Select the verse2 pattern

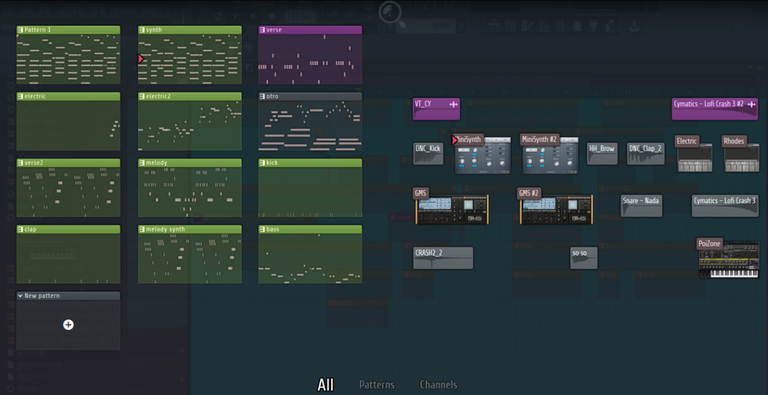tap(69, 188)
